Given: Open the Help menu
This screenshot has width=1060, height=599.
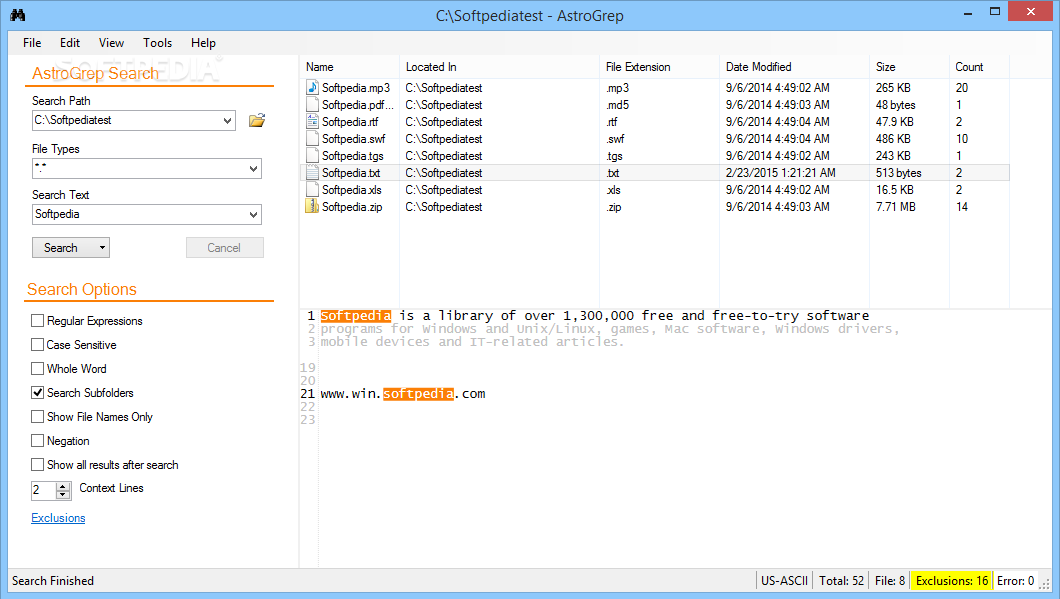Looking at the screenshot, I should click(203, 43).
